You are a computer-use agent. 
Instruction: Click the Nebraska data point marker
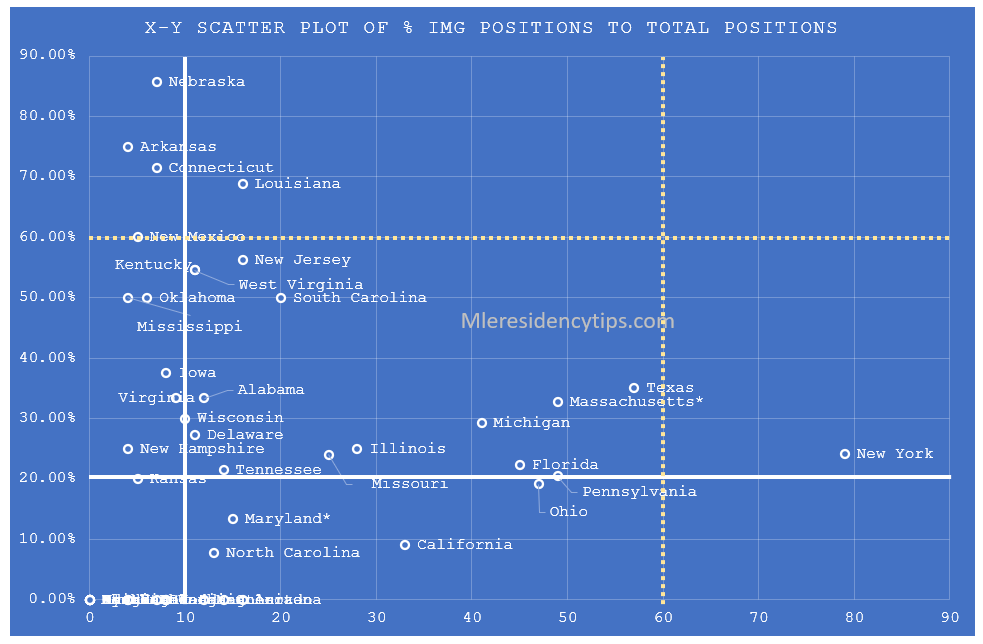[157, 82]
